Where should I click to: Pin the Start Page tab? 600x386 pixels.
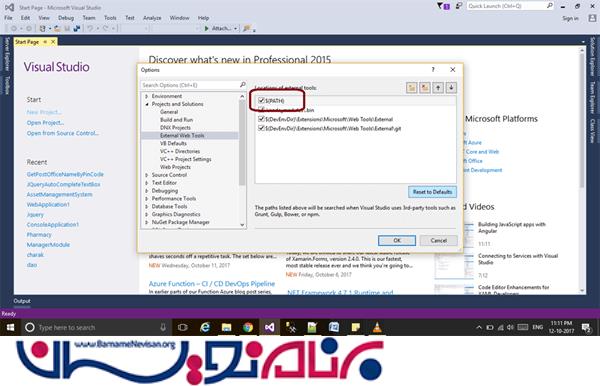[x=45, y=42]
